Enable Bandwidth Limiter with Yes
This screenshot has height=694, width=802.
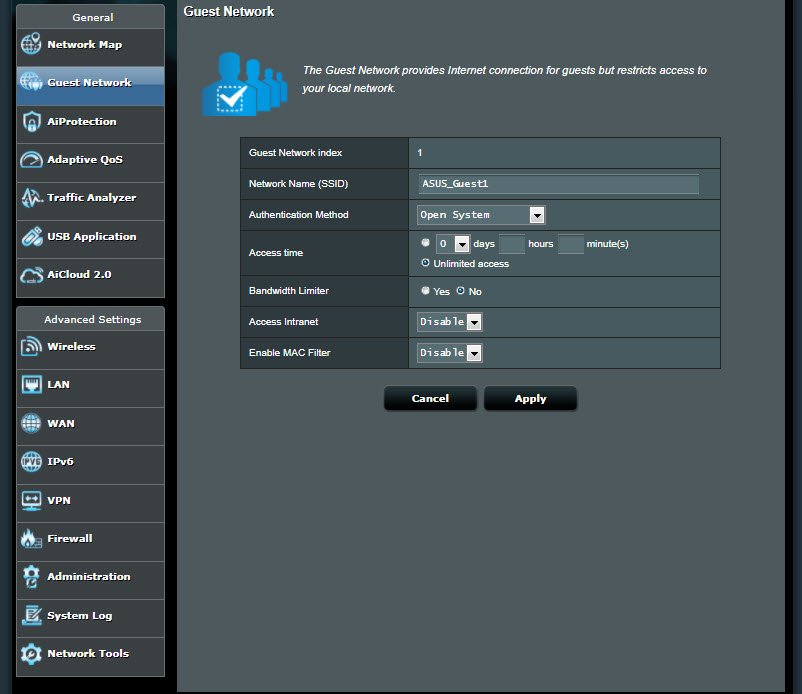coord(425,290)
